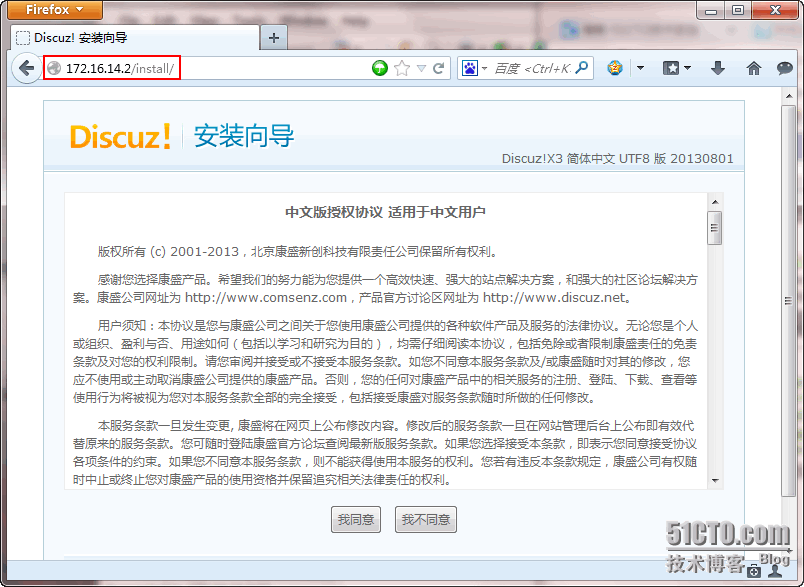Open the Firefox application menu button

pos(55,9)
